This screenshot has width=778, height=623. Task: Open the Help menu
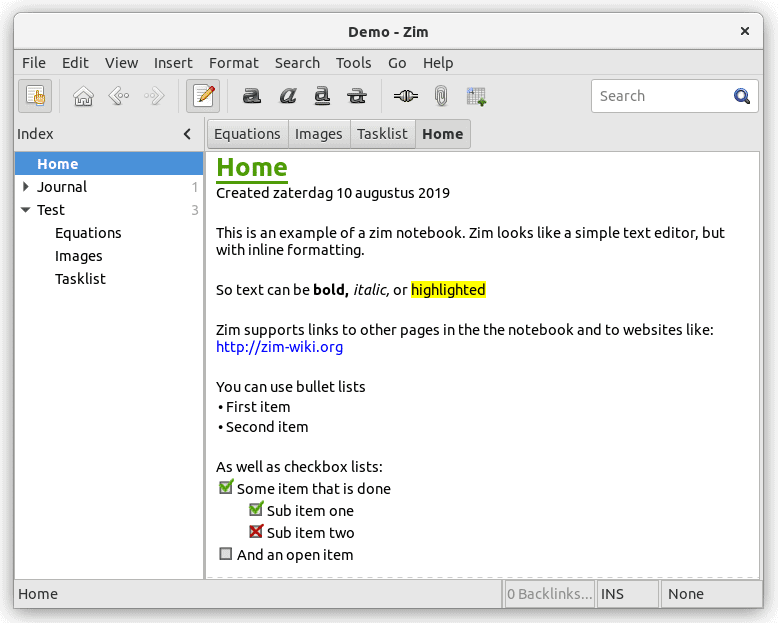tap(438, 63)
